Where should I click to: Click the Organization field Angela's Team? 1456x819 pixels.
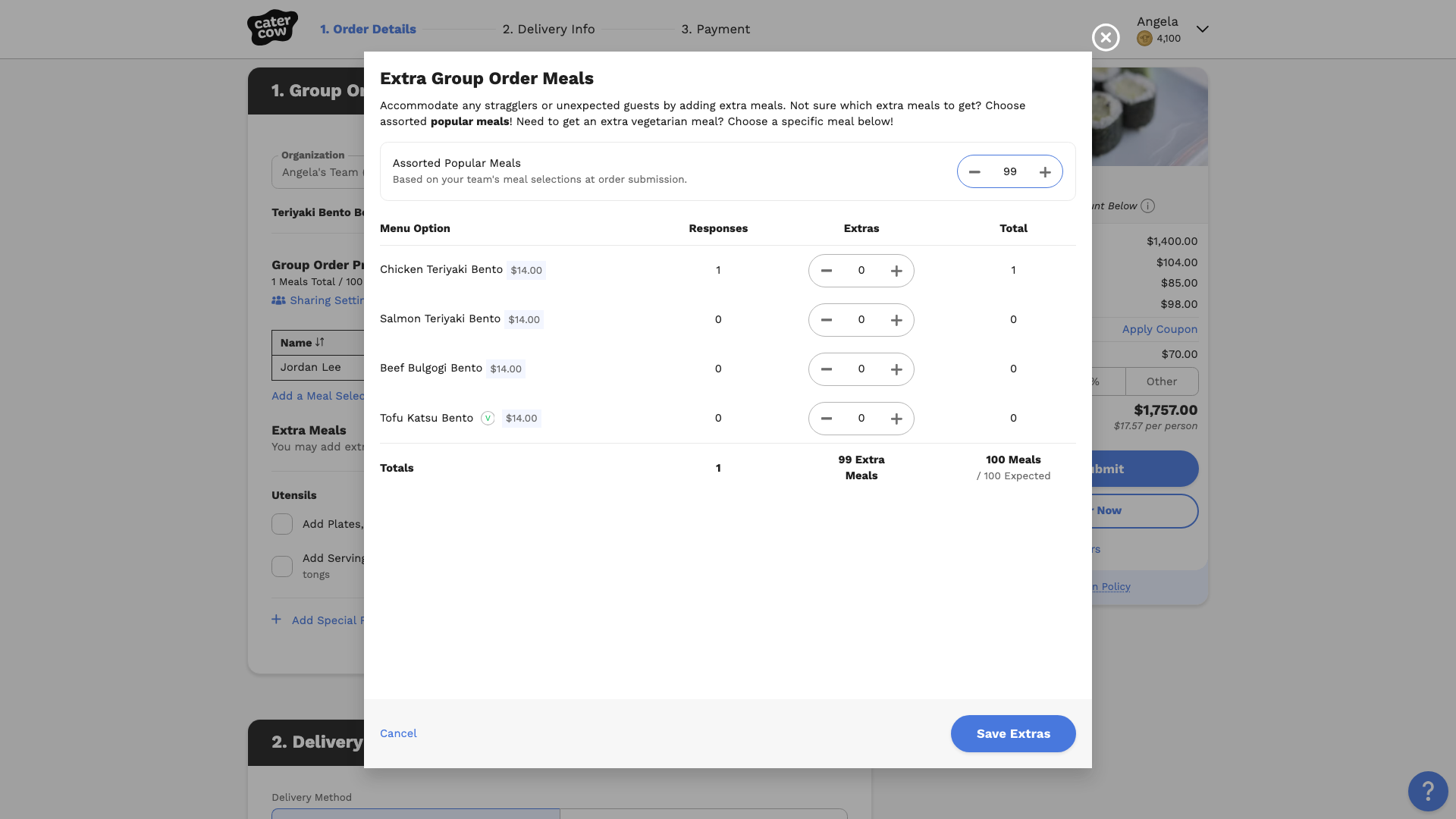[318, 172]
